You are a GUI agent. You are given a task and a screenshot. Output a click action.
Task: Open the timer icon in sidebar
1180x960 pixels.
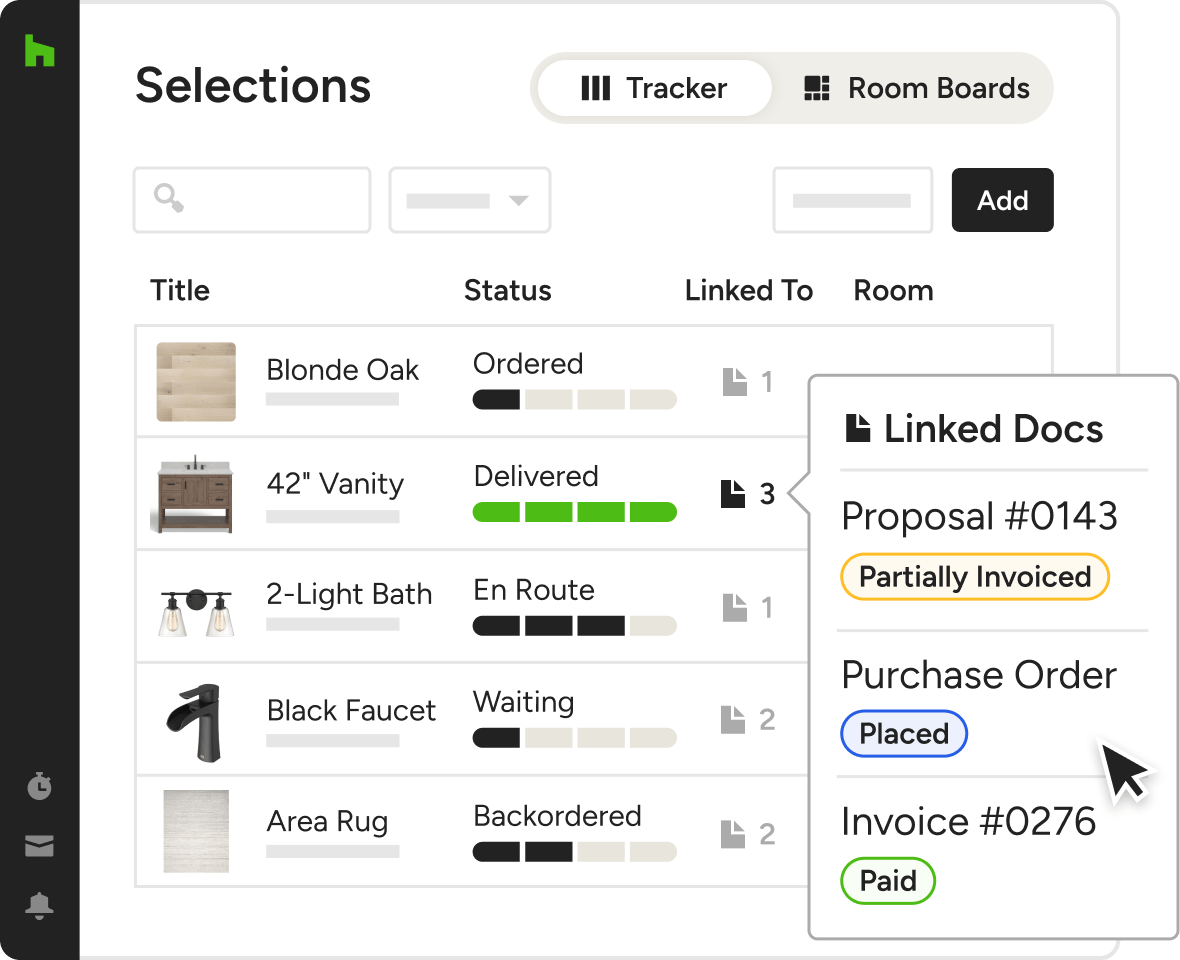tap(39, 787)
